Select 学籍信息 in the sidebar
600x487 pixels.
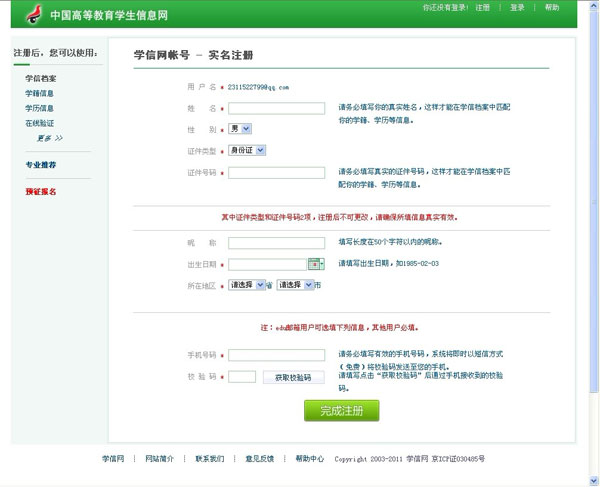tap(40, 93)
